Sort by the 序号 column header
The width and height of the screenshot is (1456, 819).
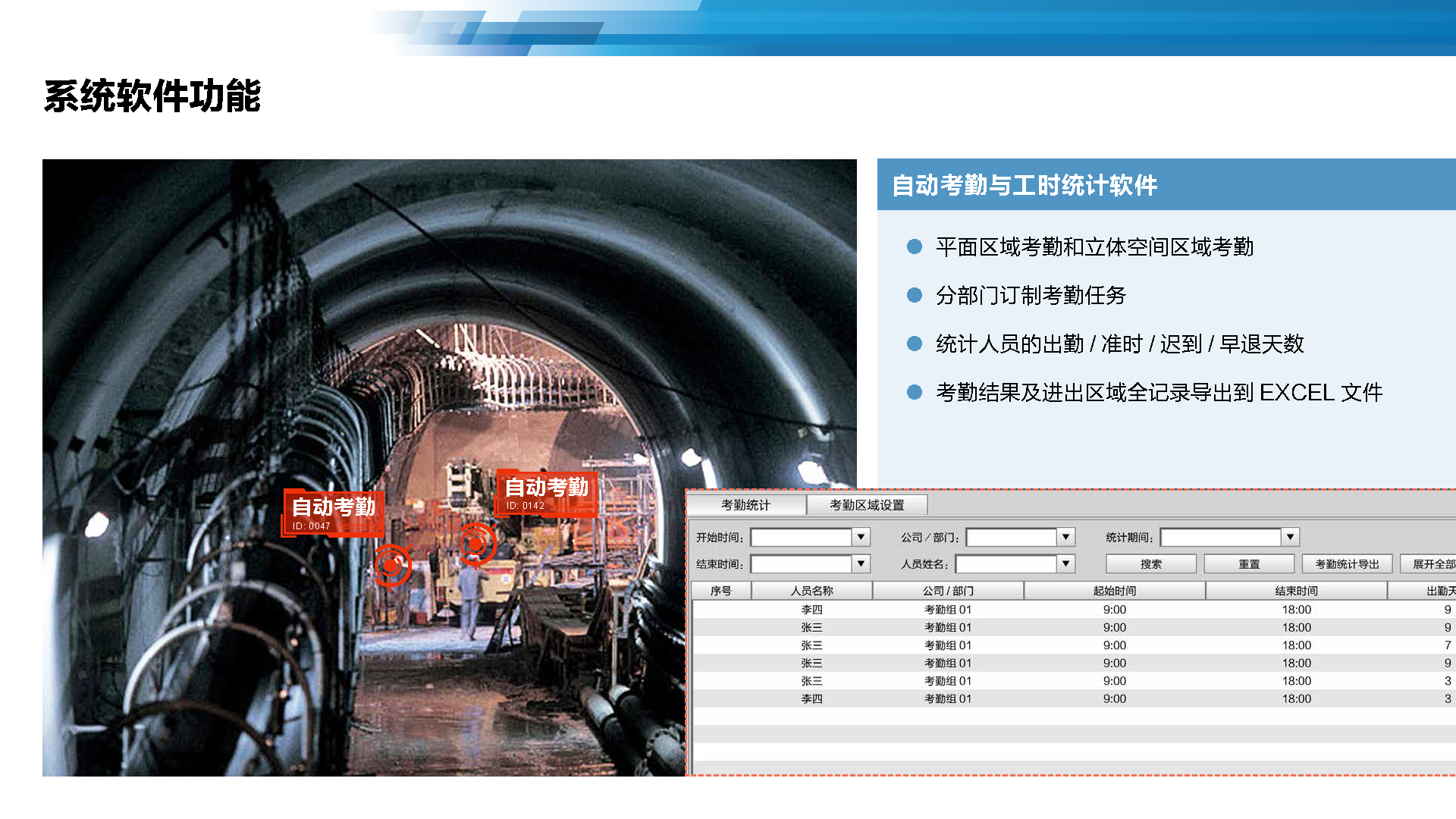tap(721, 591)
